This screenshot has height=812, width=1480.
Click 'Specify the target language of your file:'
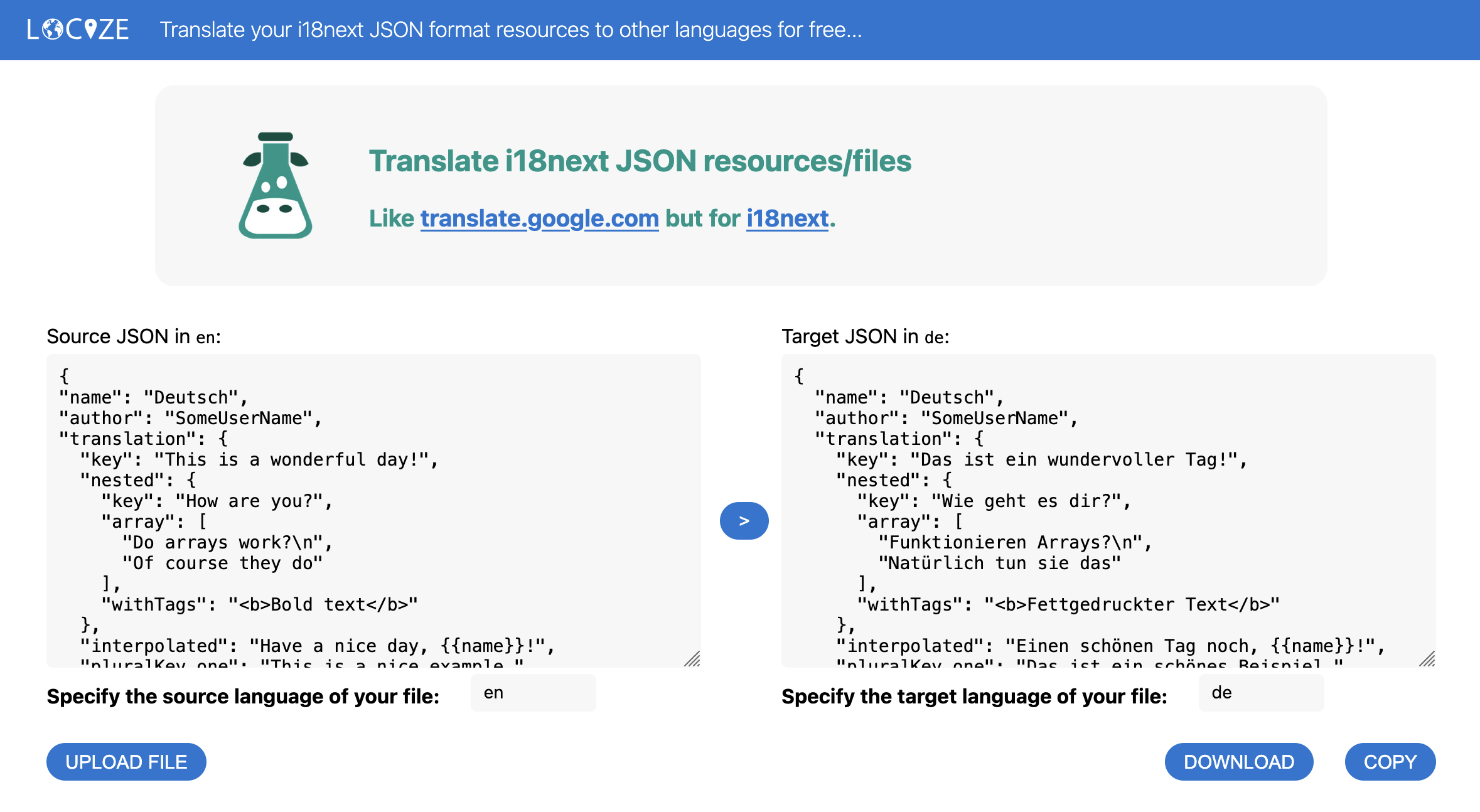coord(974,697)
